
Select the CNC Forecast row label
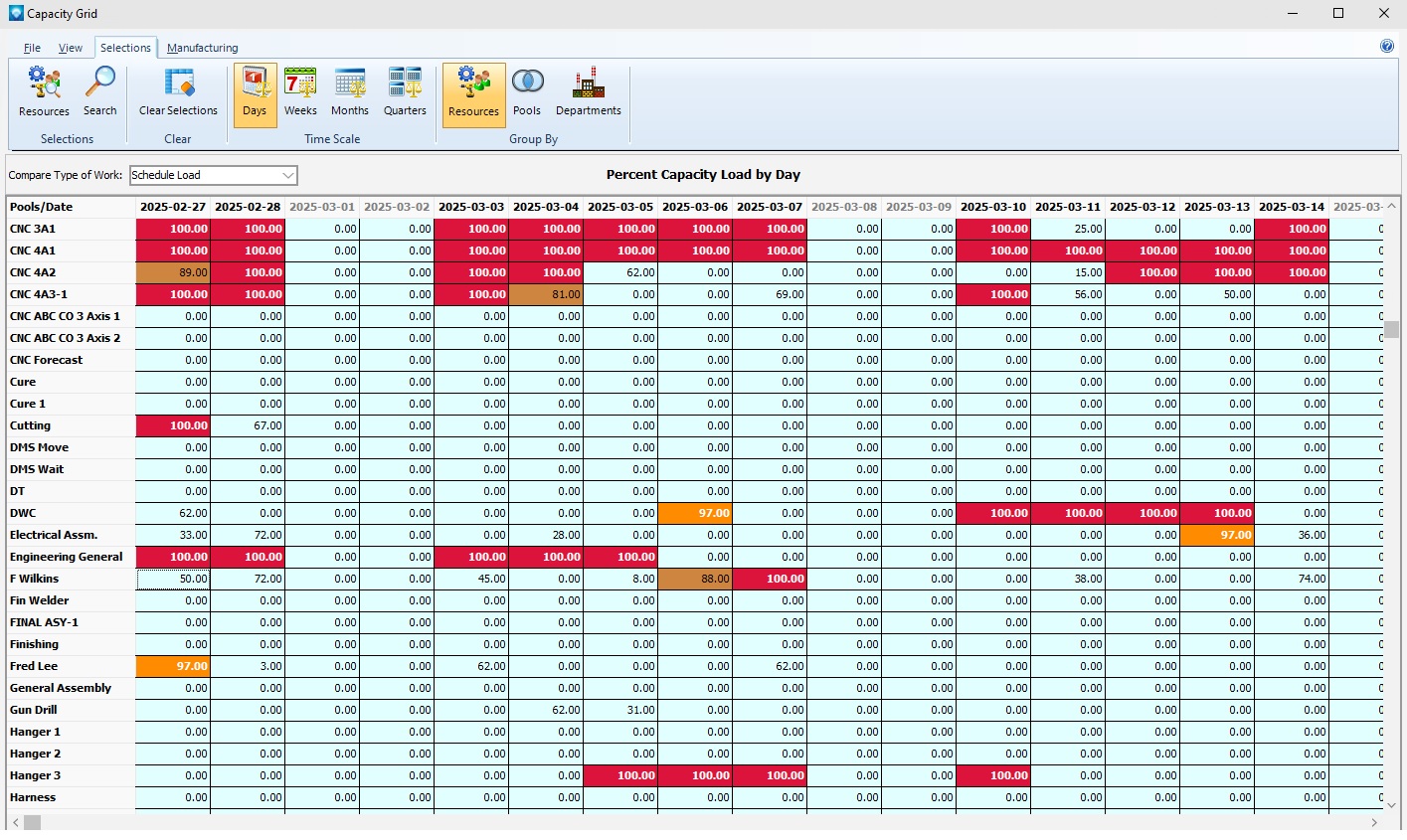[72, 360]
